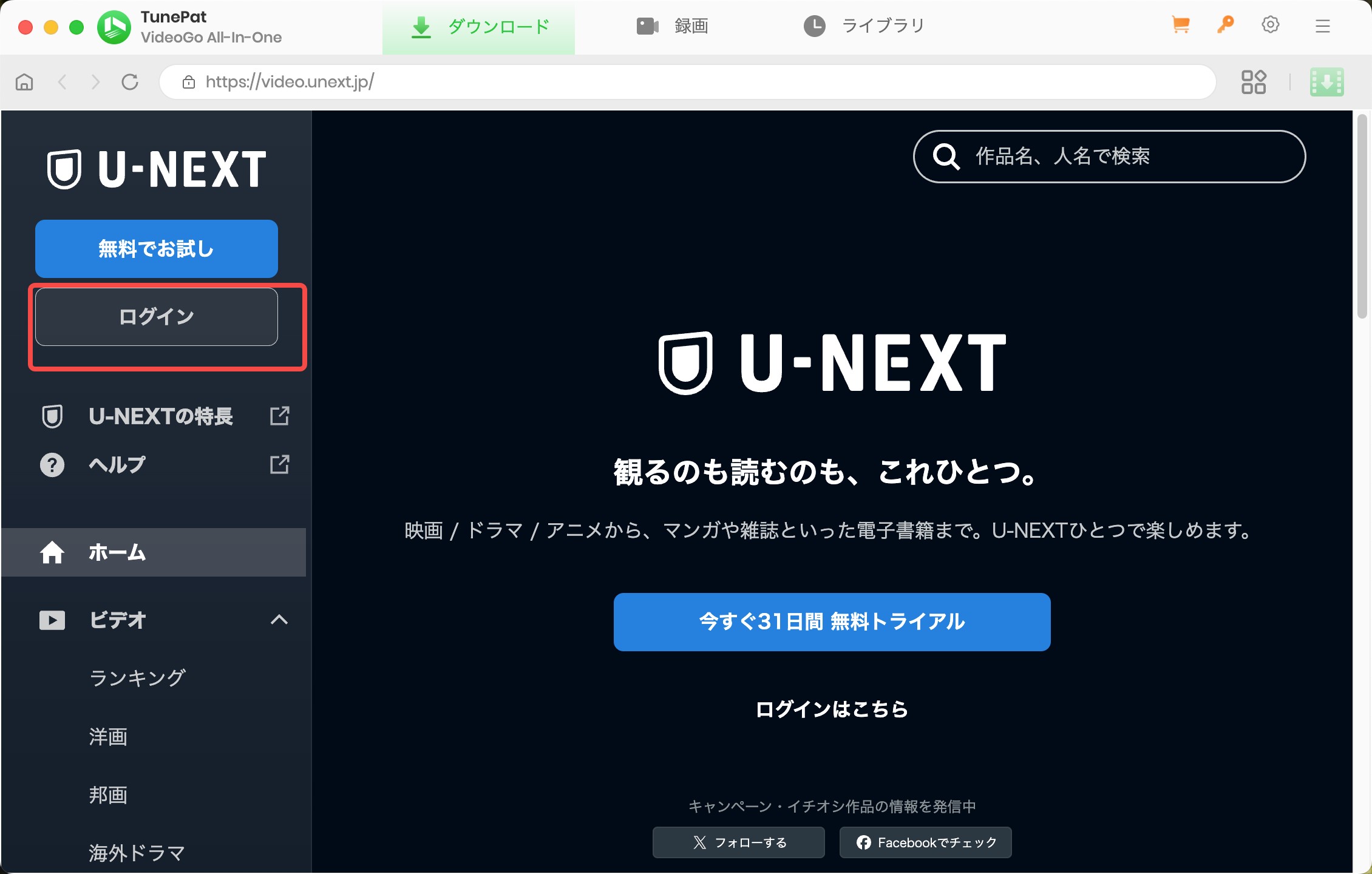Click the ログイン button
Viewport: 1372px width, 874px height.
pyautogui.click(x=157, y=317)
